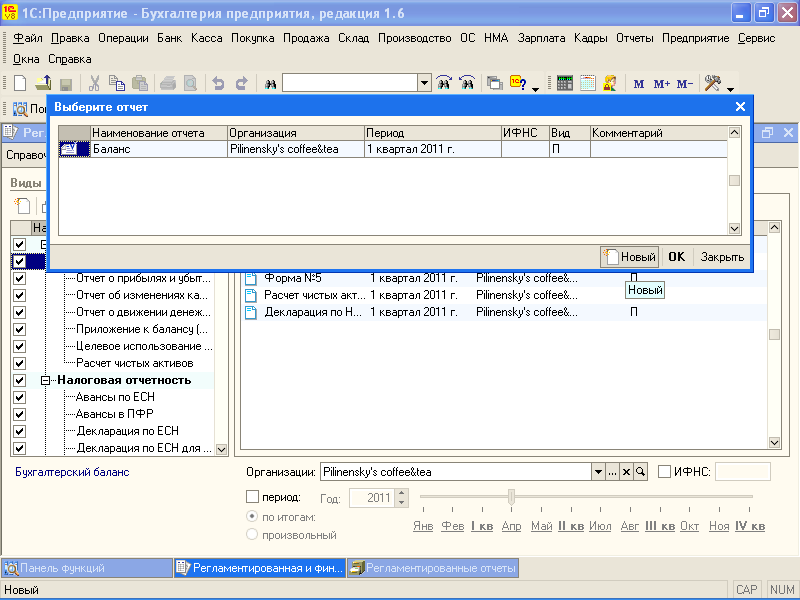Click the 1C help question icon
Screen dimensions: 800x600
click(518, 83)
